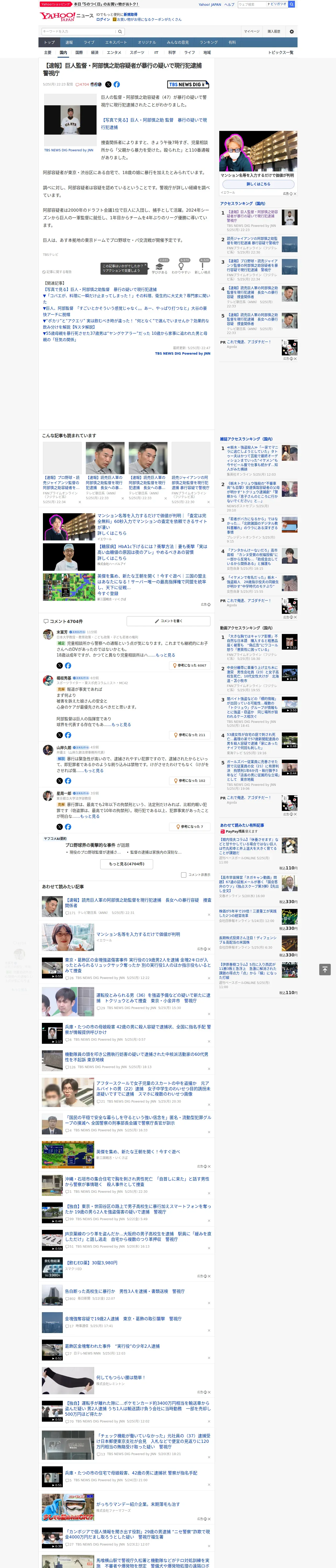The image size is (336, 1568).
Task: Switch to the エキスパート navigation tab
Action: 116,42
